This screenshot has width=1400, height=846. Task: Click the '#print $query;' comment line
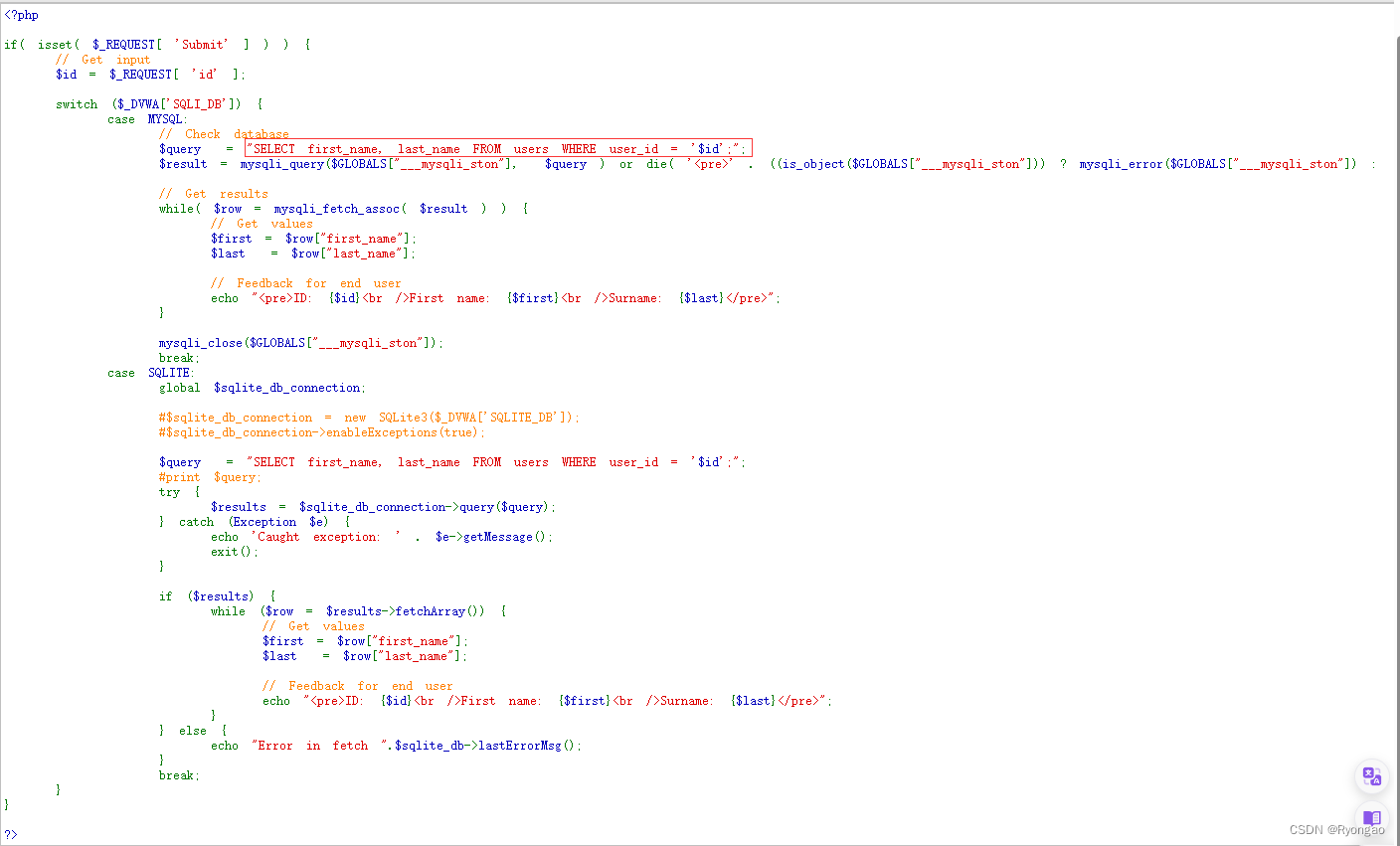[211, 477]
